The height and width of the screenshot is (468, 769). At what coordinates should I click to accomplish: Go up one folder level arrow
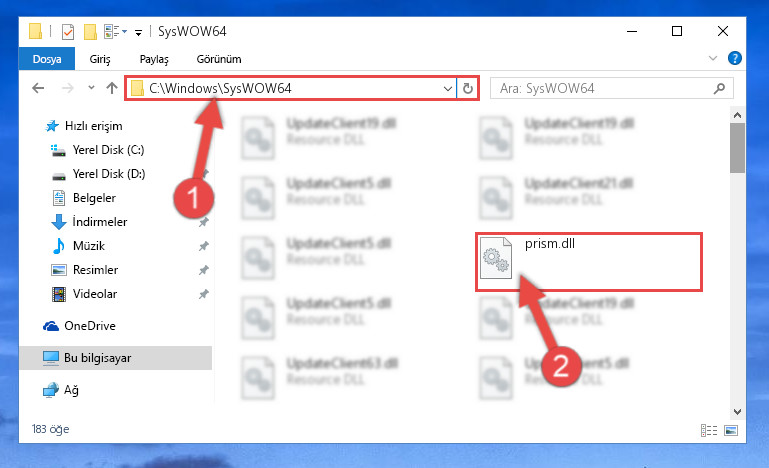112,88
